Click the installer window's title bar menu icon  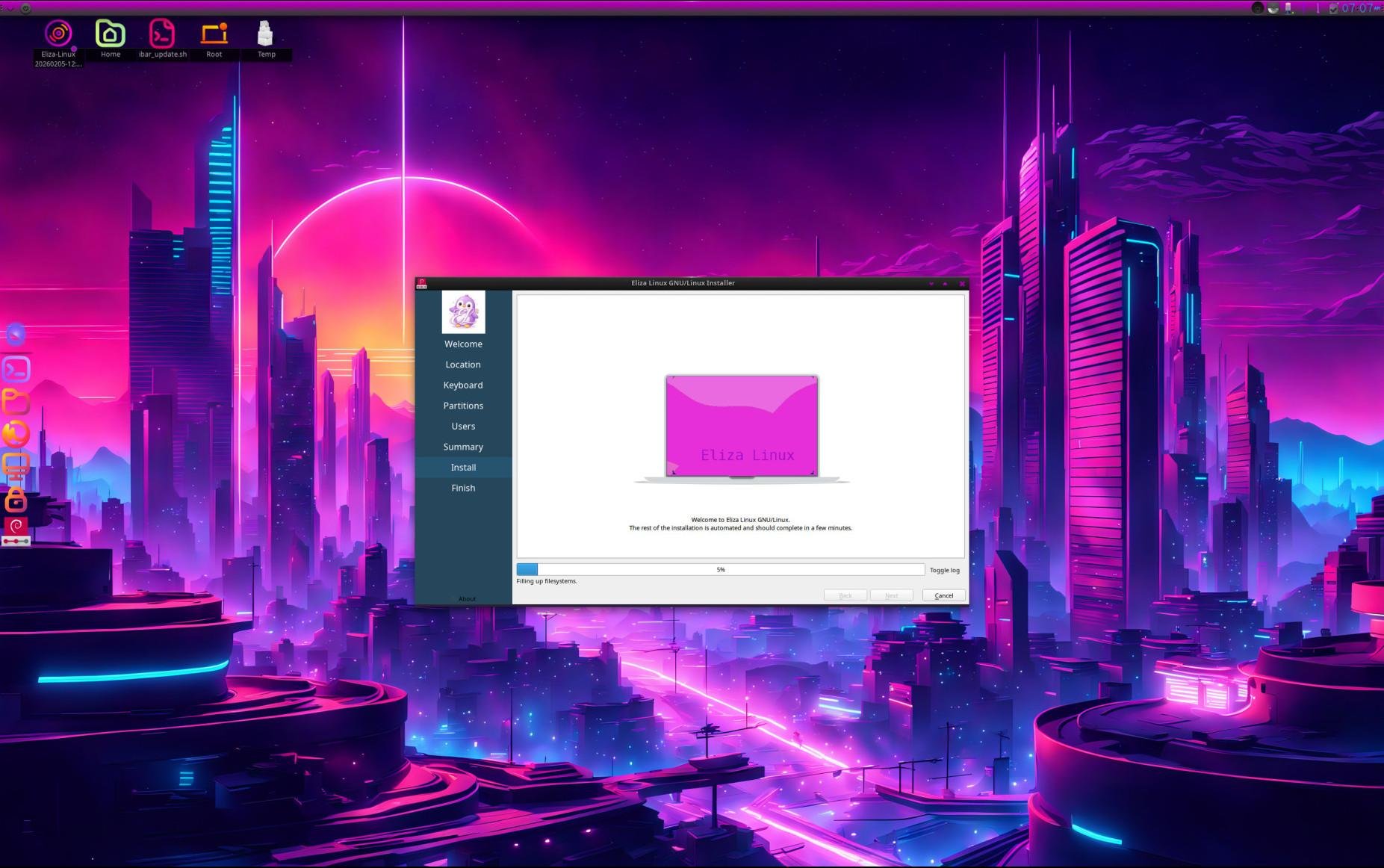point(422,283)
